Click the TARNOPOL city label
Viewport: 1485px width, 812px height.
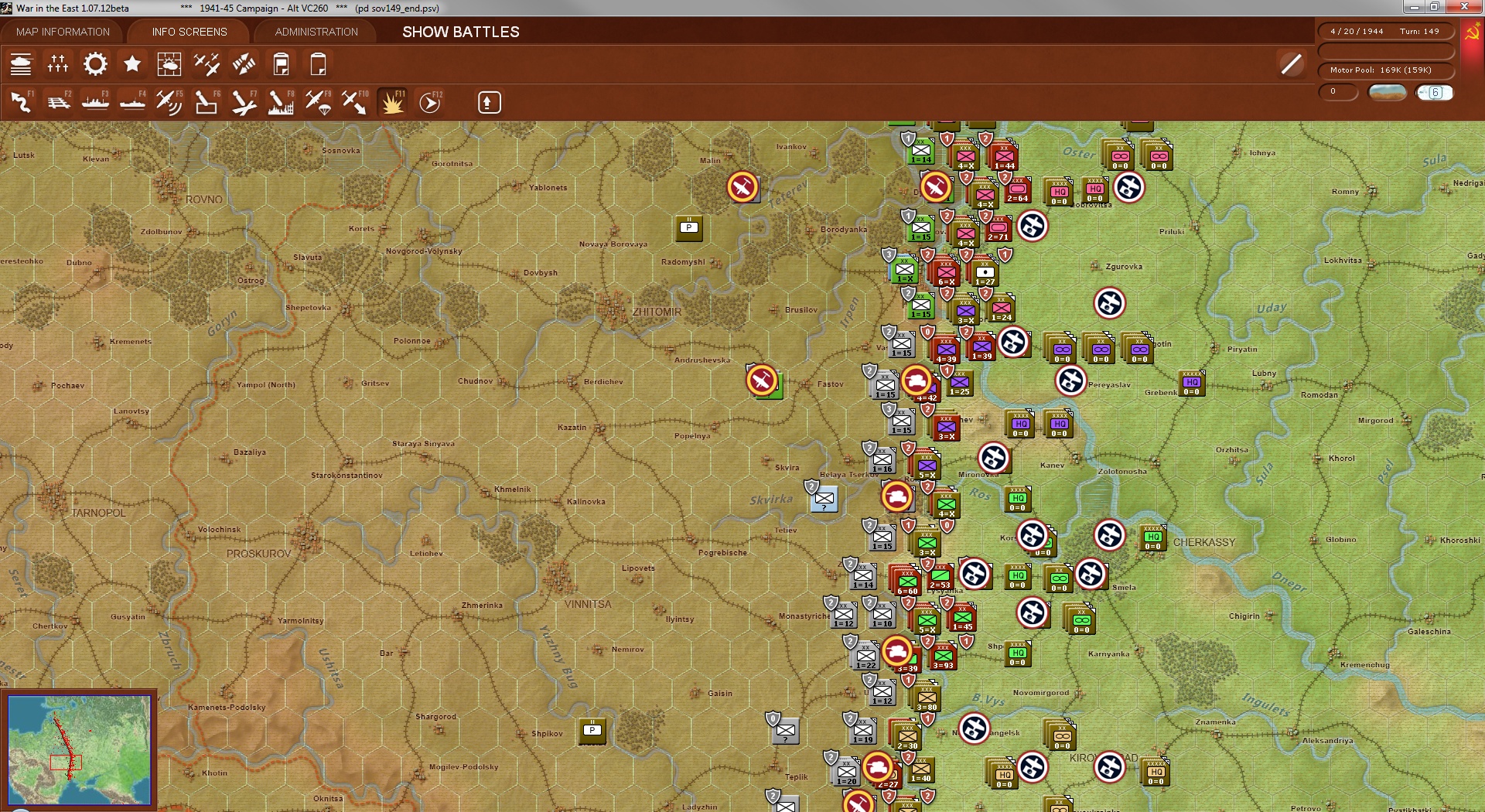(x=98, y=513)
